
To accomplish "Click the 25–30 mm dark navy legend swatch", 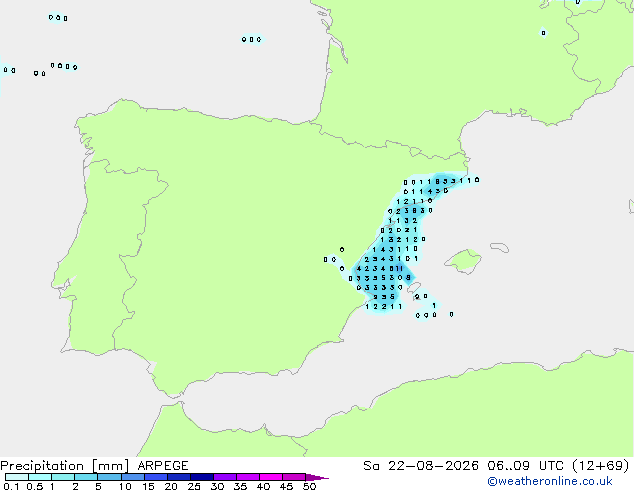I will [202, 477].
